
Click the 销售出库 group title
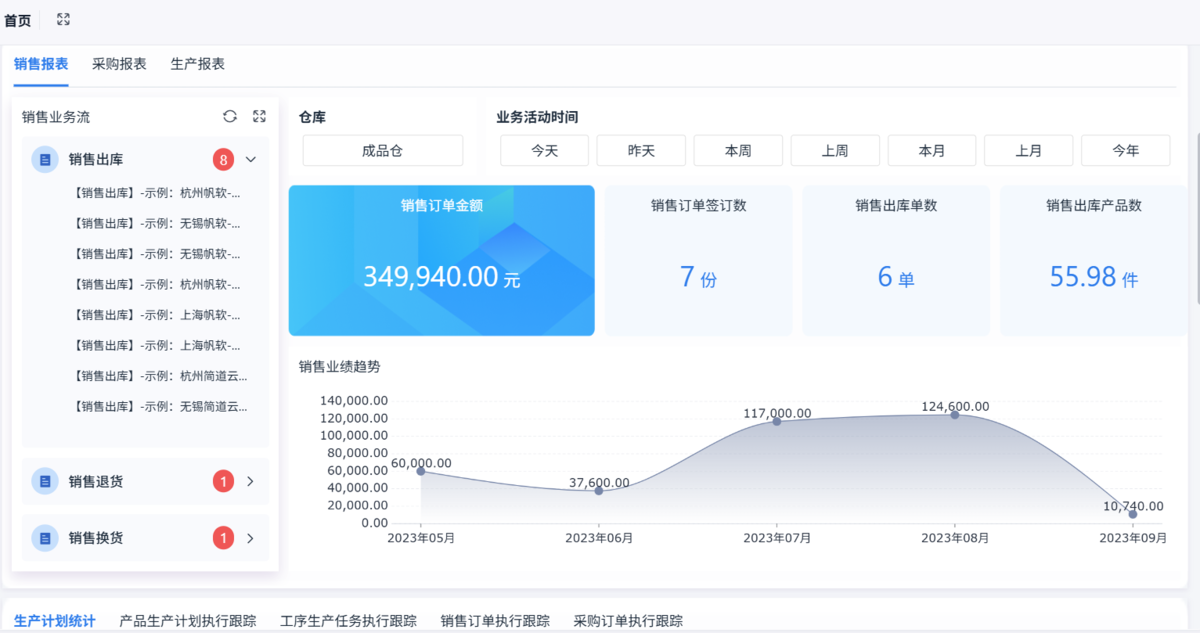96,159
